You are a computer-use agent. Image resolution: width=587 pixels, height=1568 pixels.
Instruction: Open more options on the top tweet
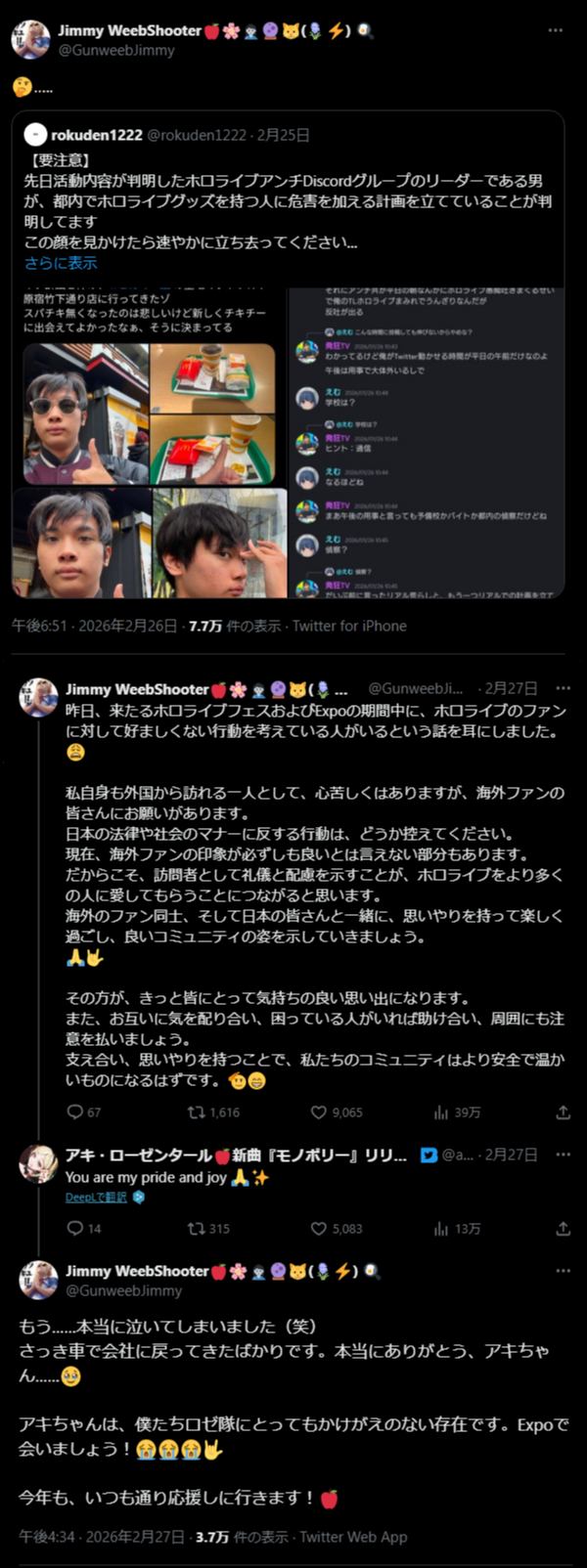point(556,30)
